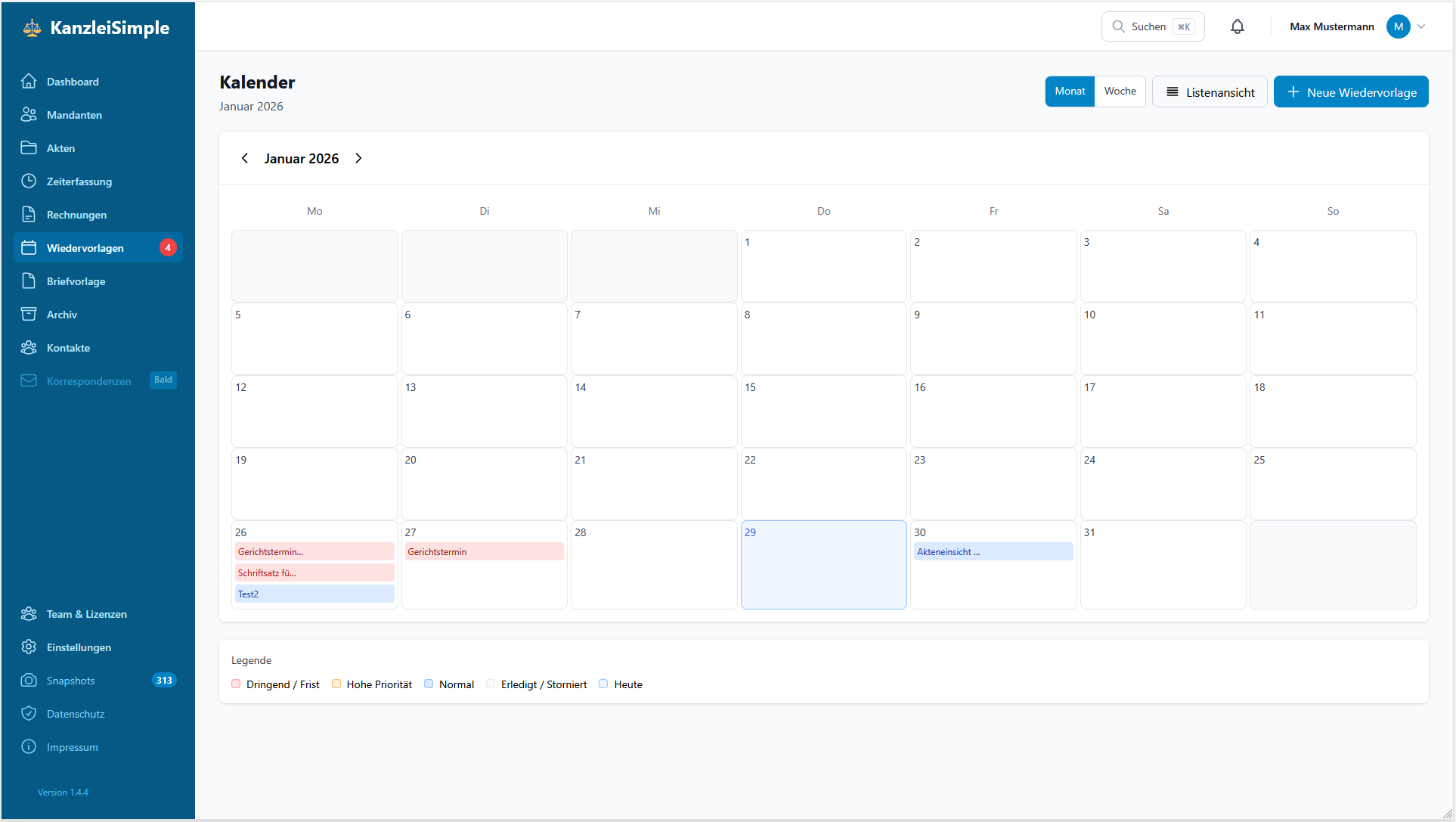Advance to February using right chevron
Image resolution: width=1456 pixels, height=822 pixels.
pos(358,158)
